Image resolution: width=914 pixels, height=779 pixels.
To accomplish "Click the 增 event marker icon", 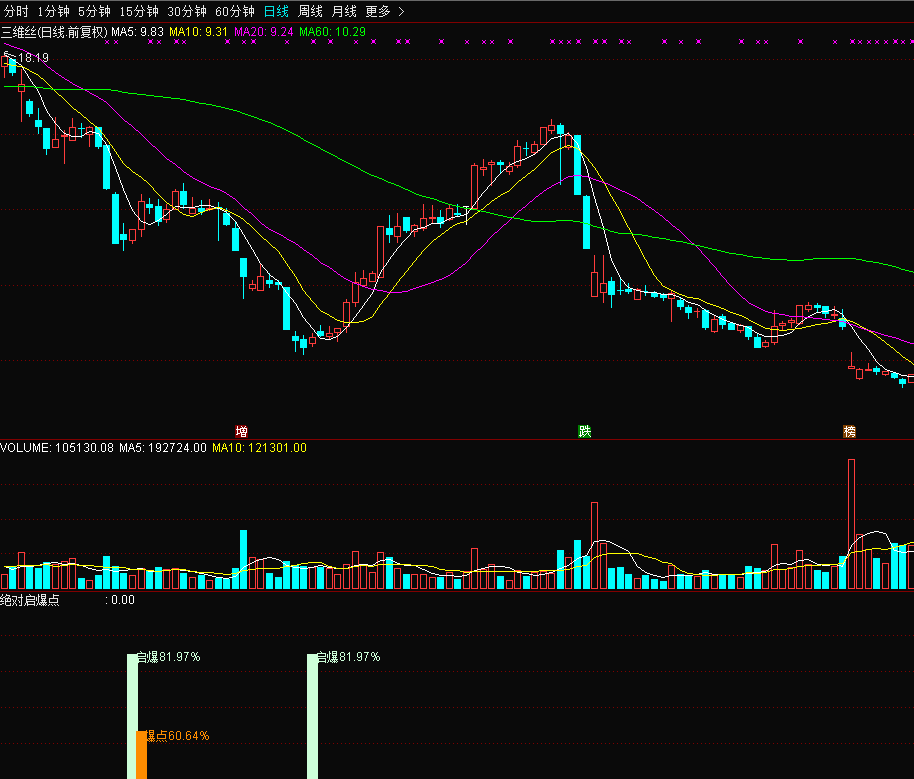I will 241,431.
